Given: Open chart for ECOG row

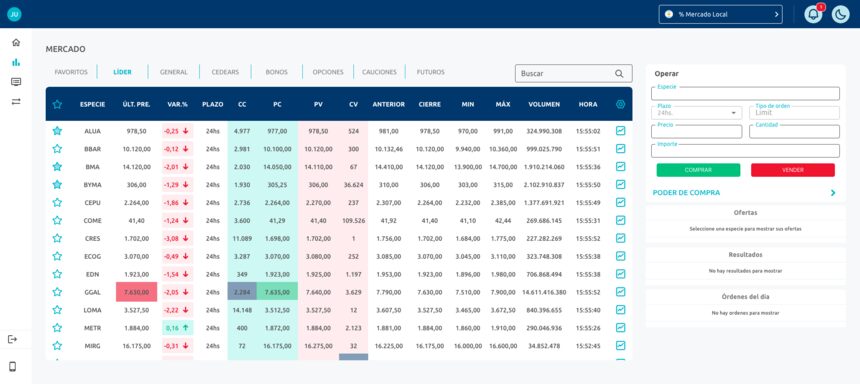Looking at the screenshot, I should (x=620, y=256).
